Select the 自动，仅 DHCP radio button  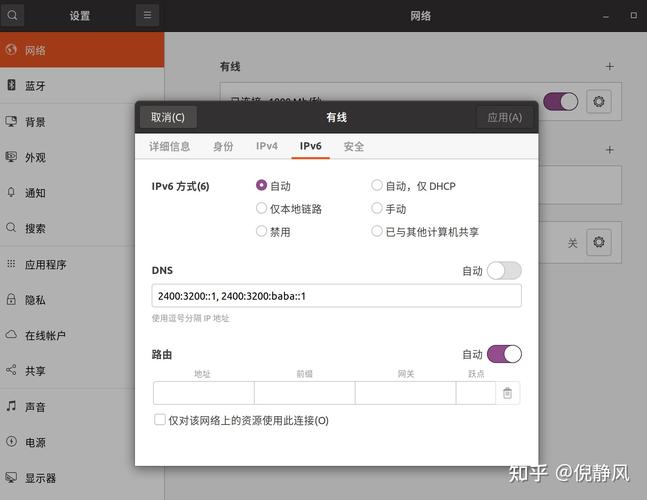point(377,185)
